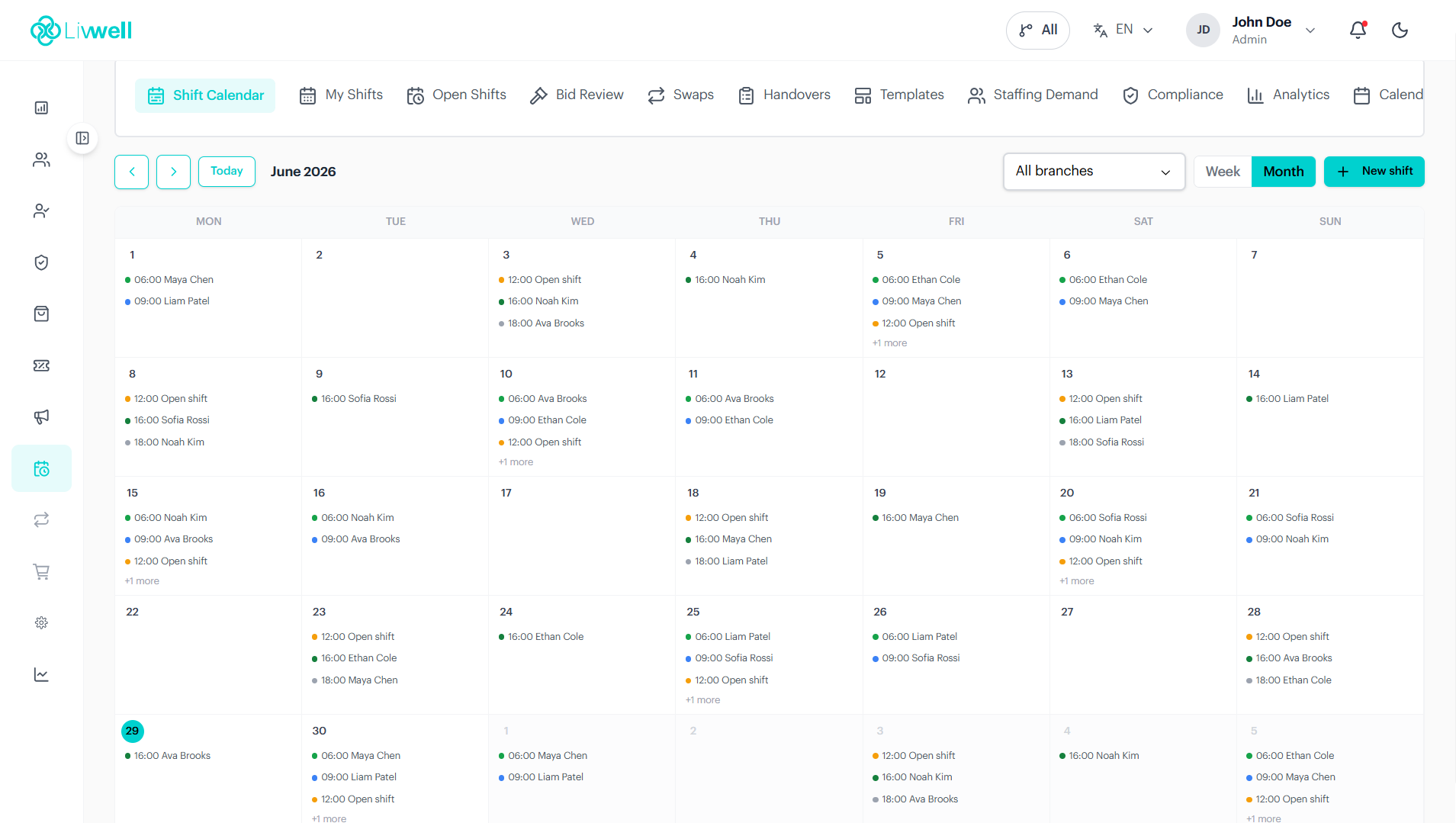Select the Shift Calendar tab
Image resolution: width=1456 pixels, height=823 pixels.
click(205, 95)
